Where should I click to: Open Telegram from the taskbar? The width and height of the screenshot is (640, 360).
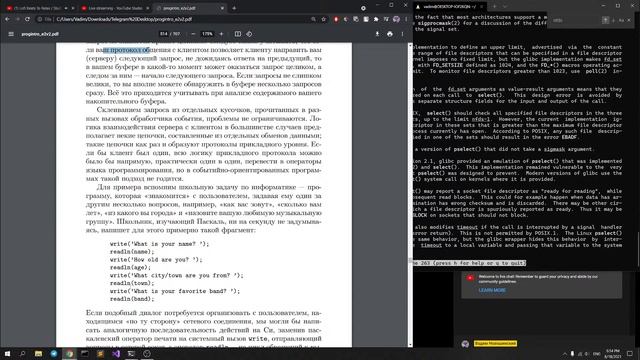tap(54, 353)
